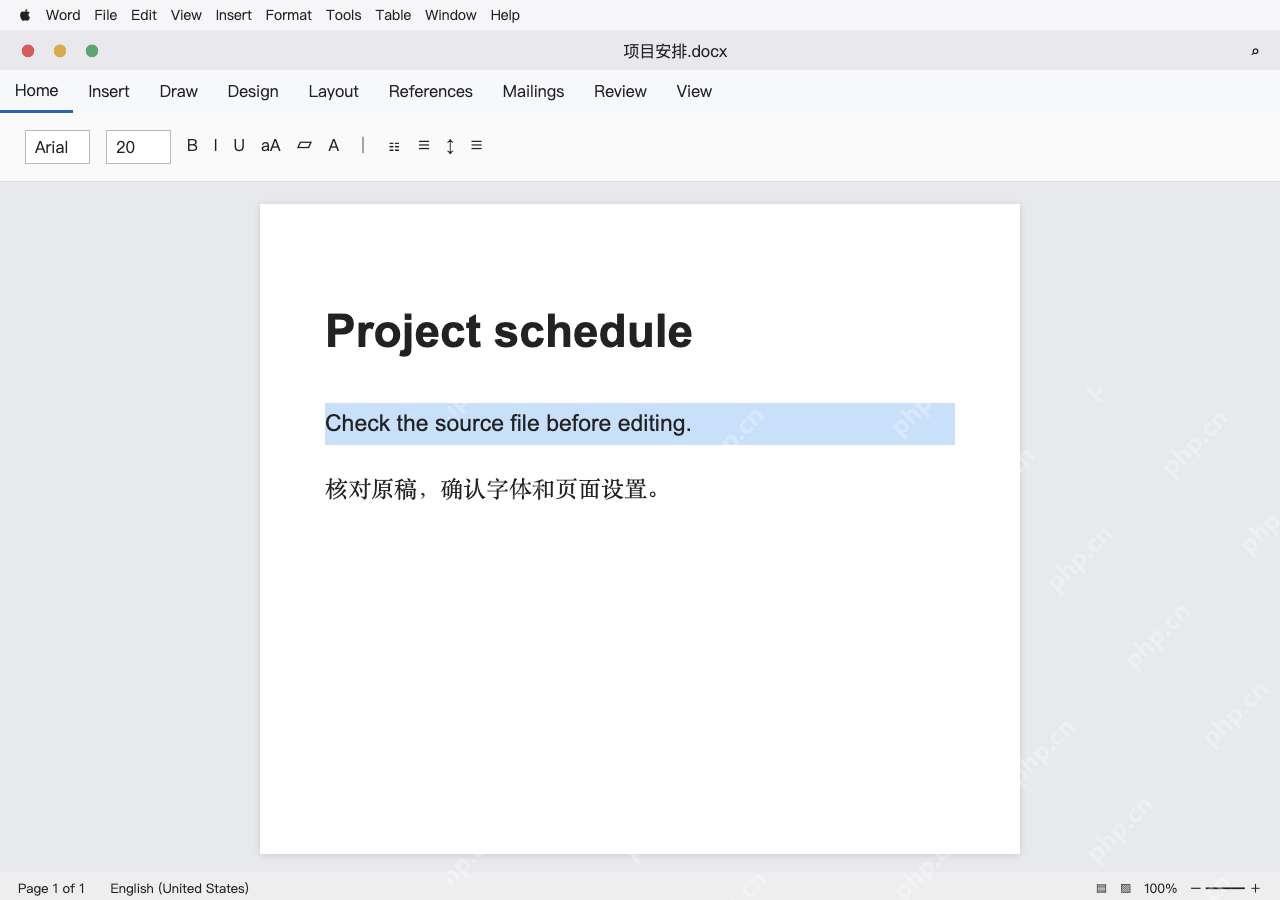Click the lines icon right after the bulleted list icon
This screenshot has height=900, width=1280.
pos(424,146)
